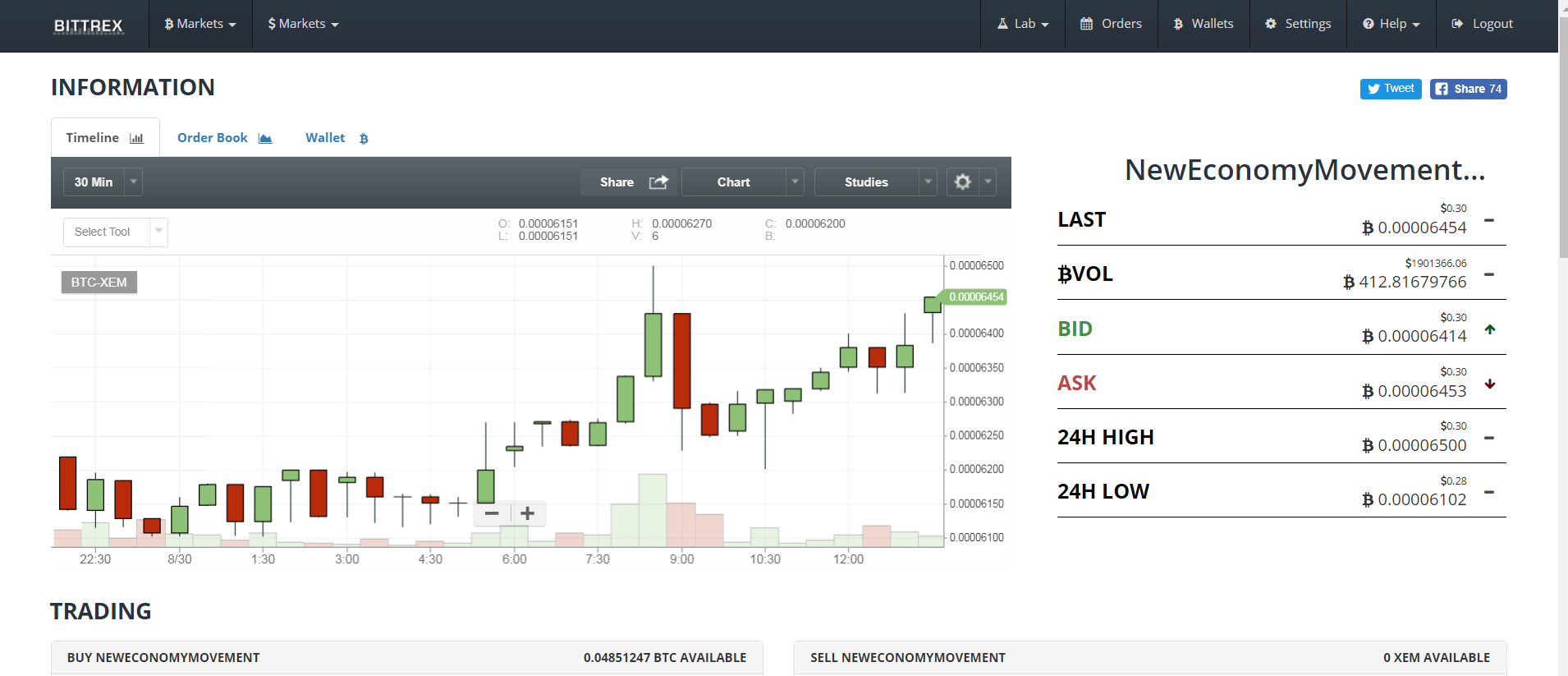1568x676 pixels.
Task: Expand the 30 Min interval dropdown arrow
Action: coord(134,182)
